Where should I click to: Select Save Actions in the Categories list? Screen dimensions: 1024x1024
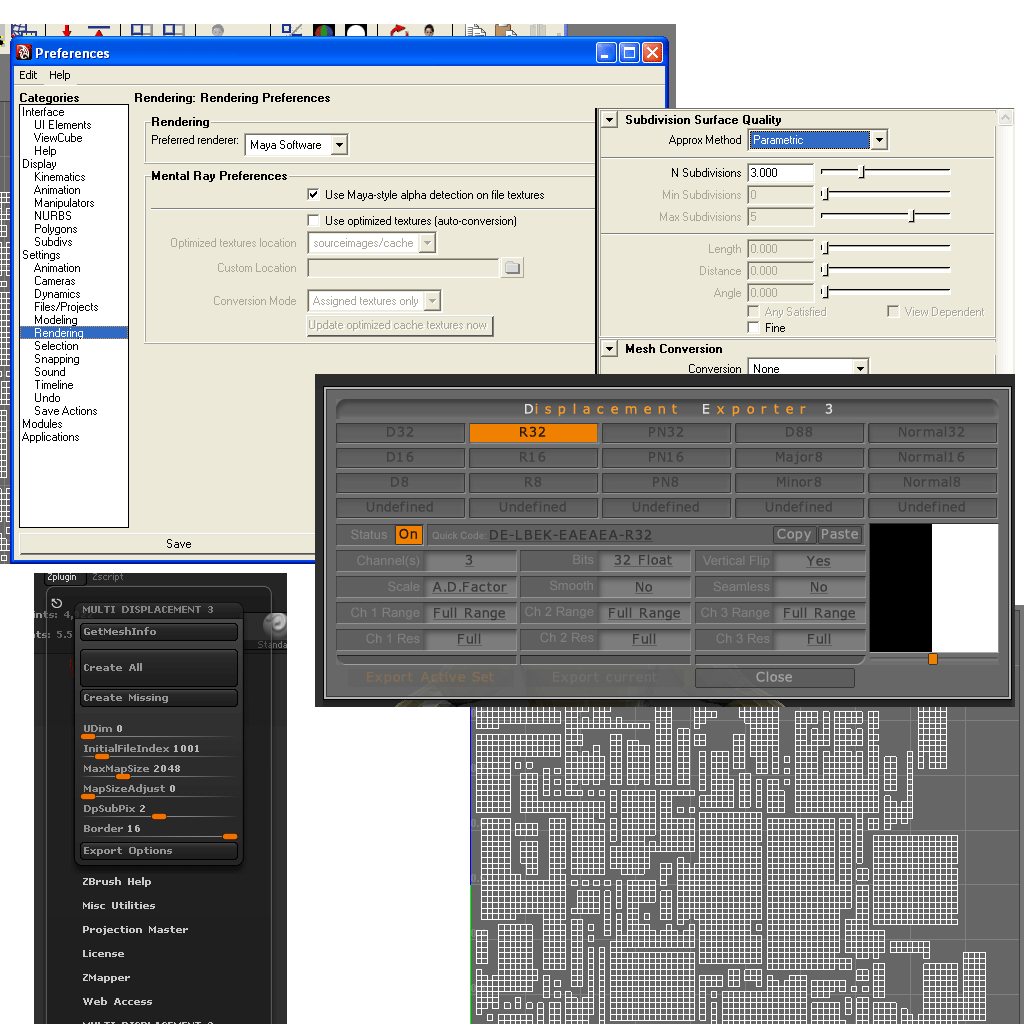[x=65, y=411]
